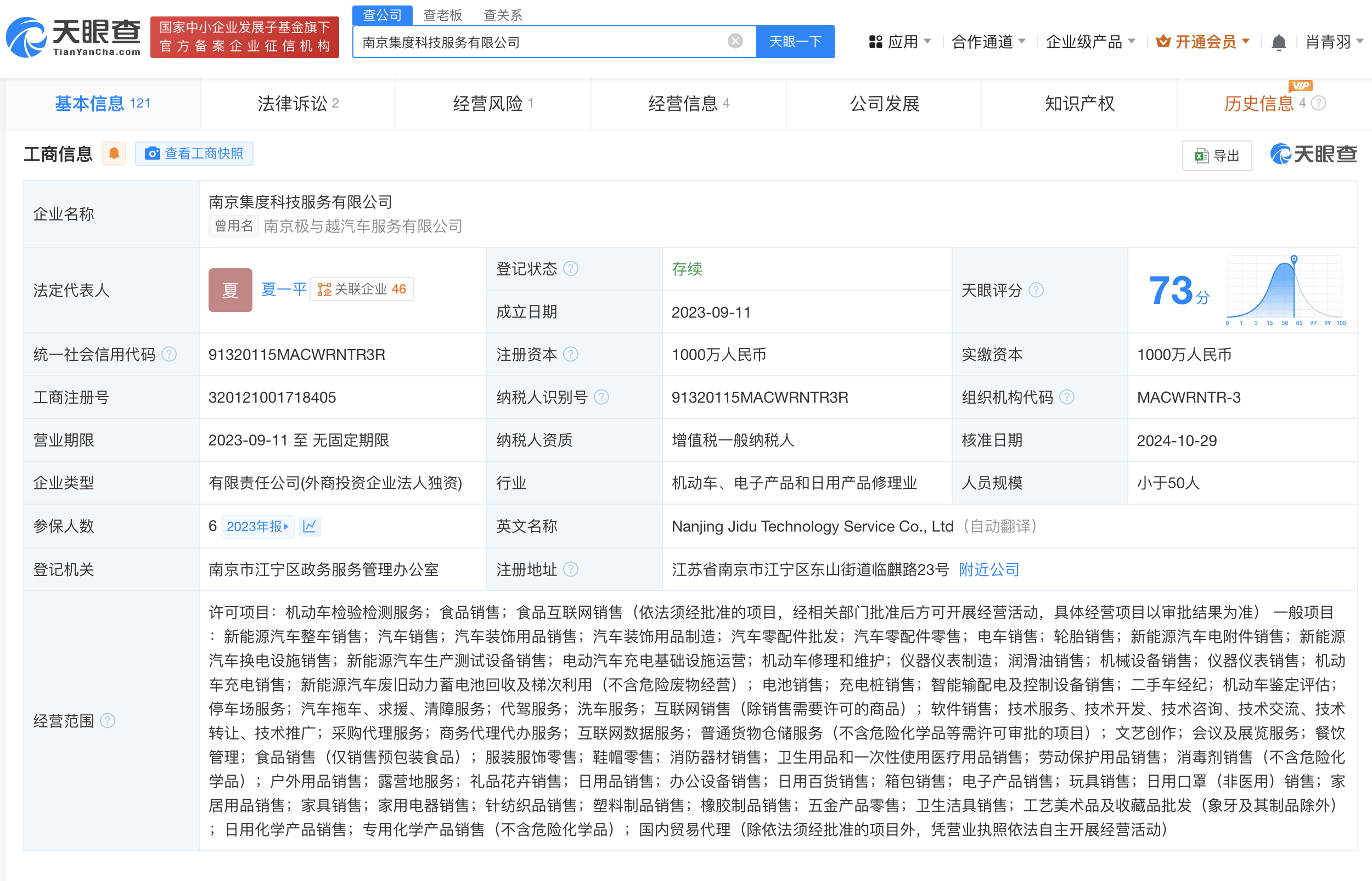Clear the search box text
Screen dimensions: 1372x881
[x=735, y=41]
